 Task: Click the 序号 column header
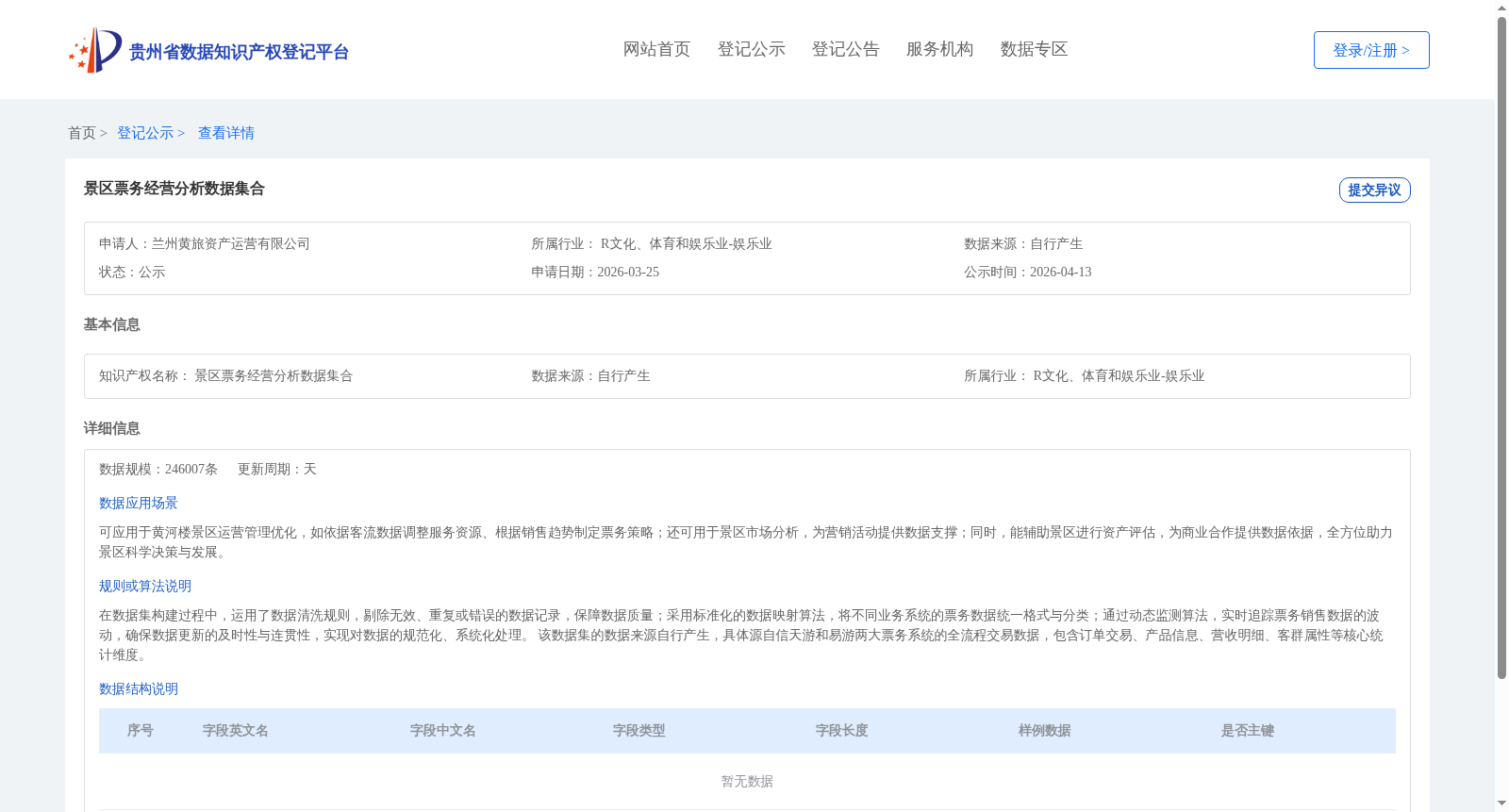(x=141, y=730)
